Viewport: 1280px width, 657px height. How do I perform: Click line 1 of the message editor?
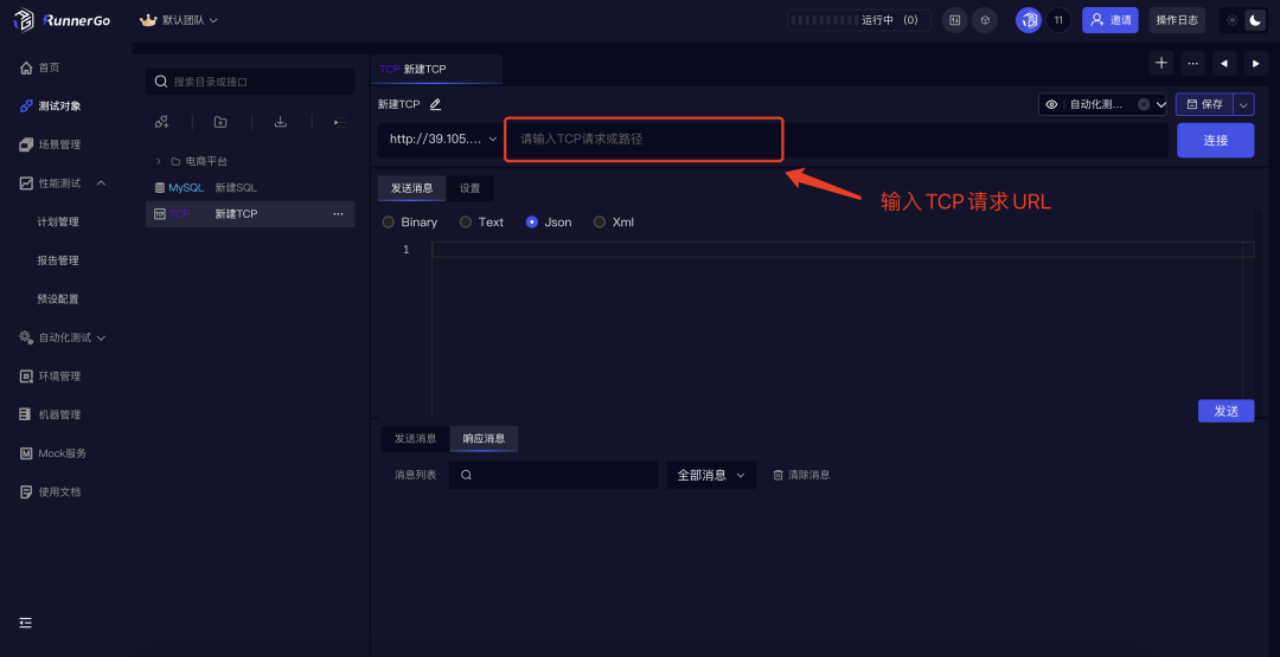pyautogui.click(x=842, y=250)
